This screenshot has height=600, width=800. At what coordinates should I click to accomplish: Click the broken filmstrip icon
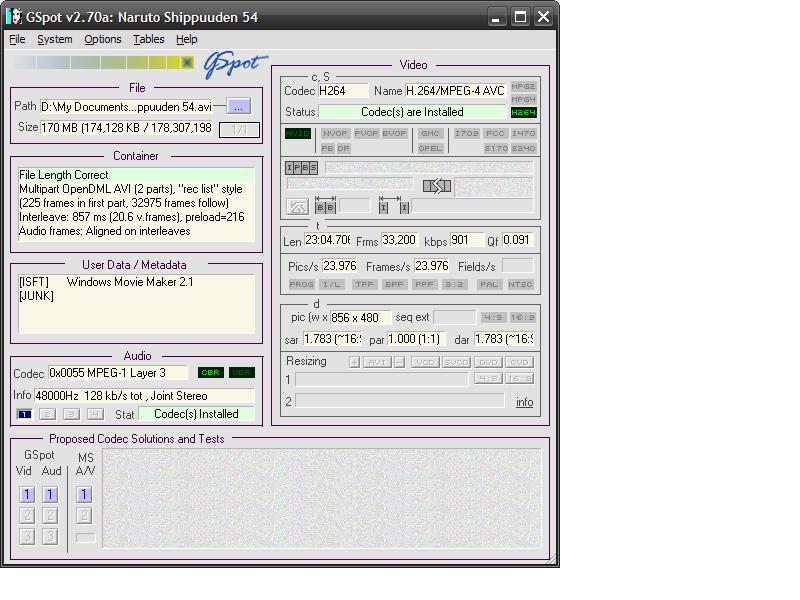click(437, 186)
